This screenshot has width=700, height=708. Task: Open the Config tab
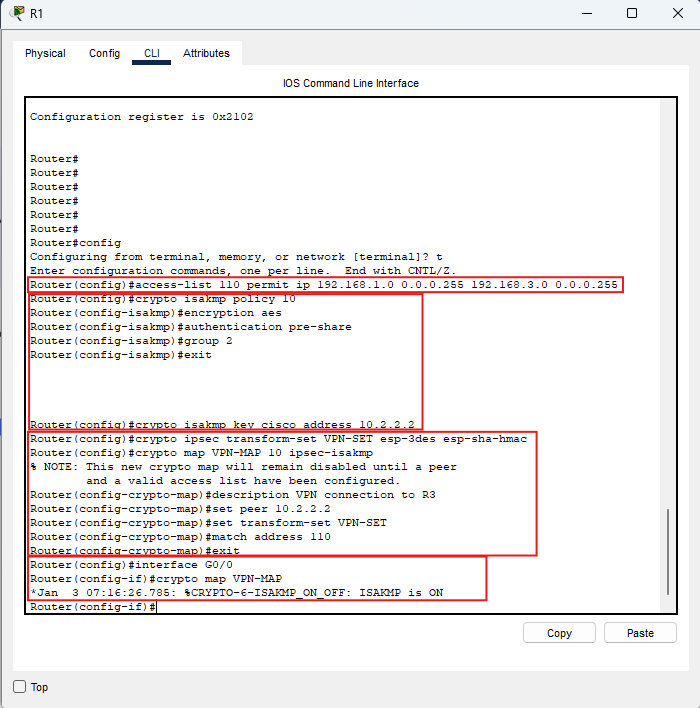(x=104, y=53)
